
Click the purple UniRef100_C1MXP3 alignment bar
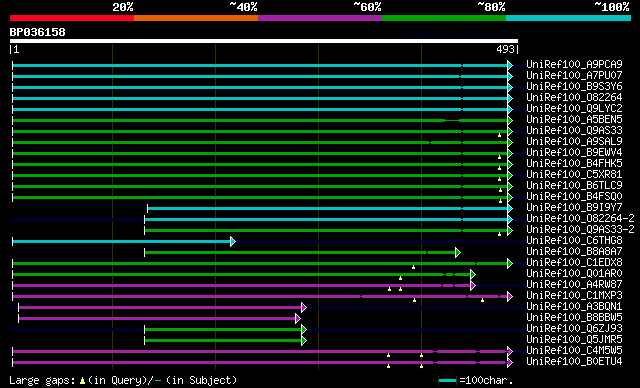260,297
